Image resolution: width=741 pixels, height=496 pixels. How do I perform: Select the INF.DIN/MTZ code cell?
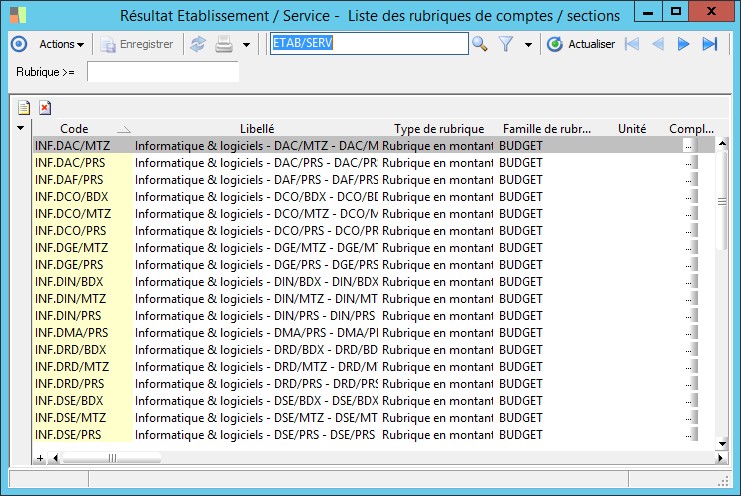[83, 299]
